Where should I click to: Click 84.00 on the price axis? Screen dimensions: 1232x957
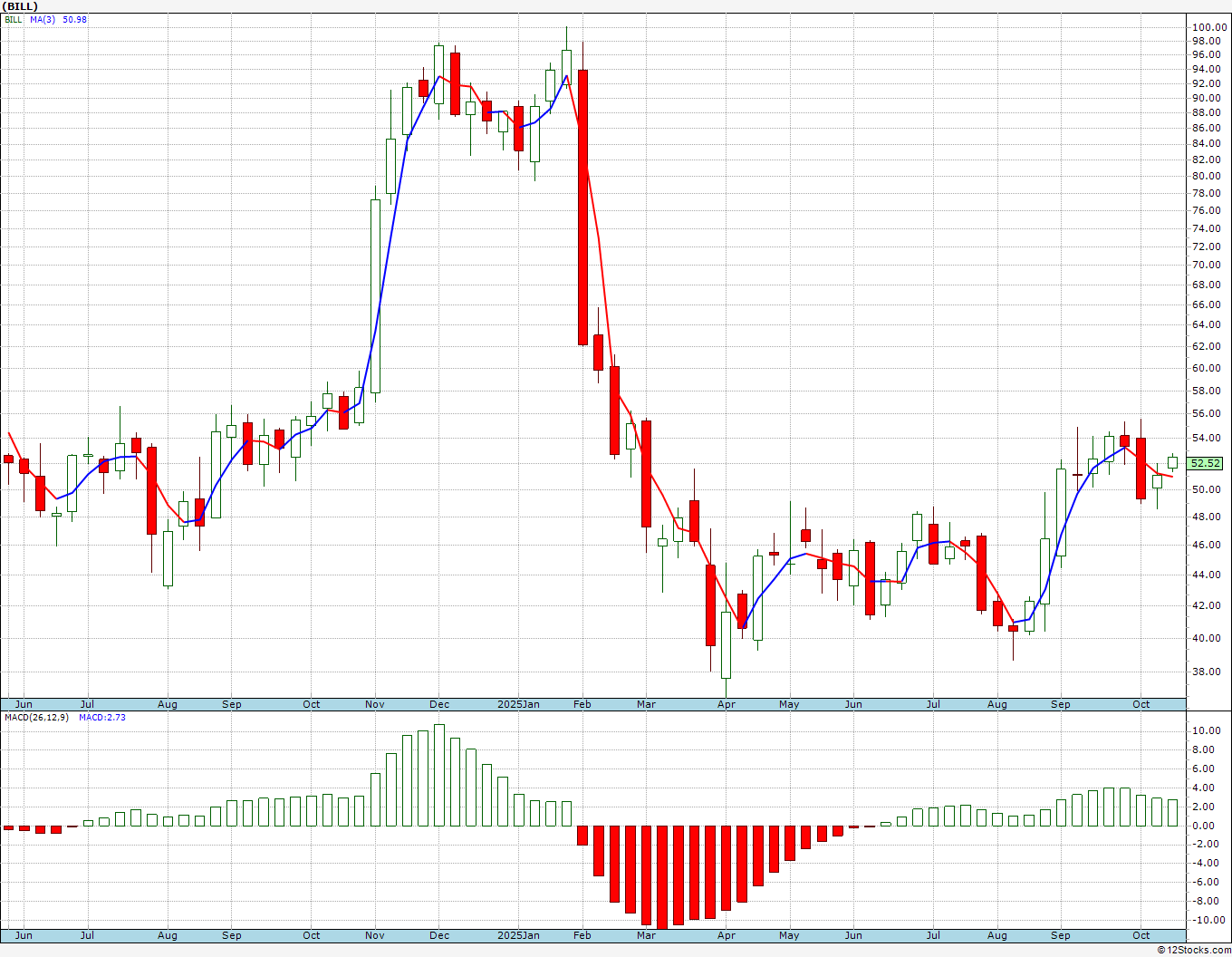click(1208, 143)
